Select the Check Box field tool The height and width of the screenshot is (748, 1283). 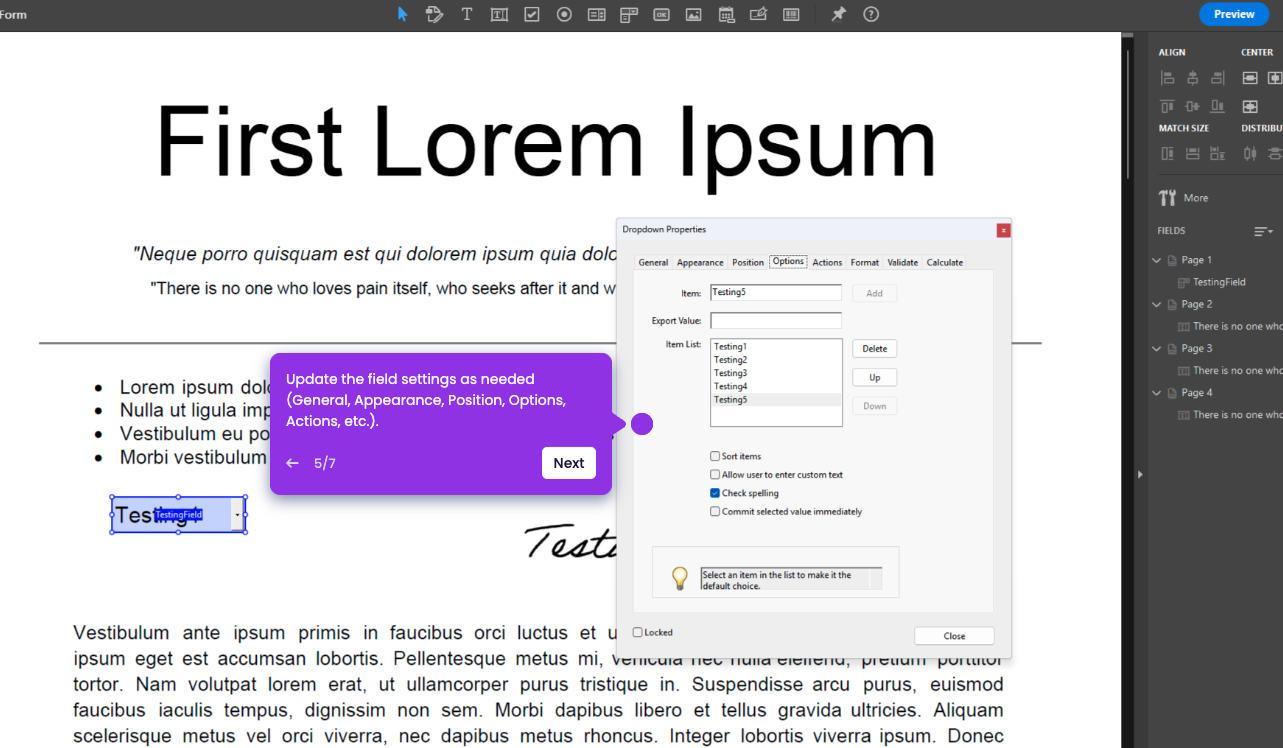[531, 14]
